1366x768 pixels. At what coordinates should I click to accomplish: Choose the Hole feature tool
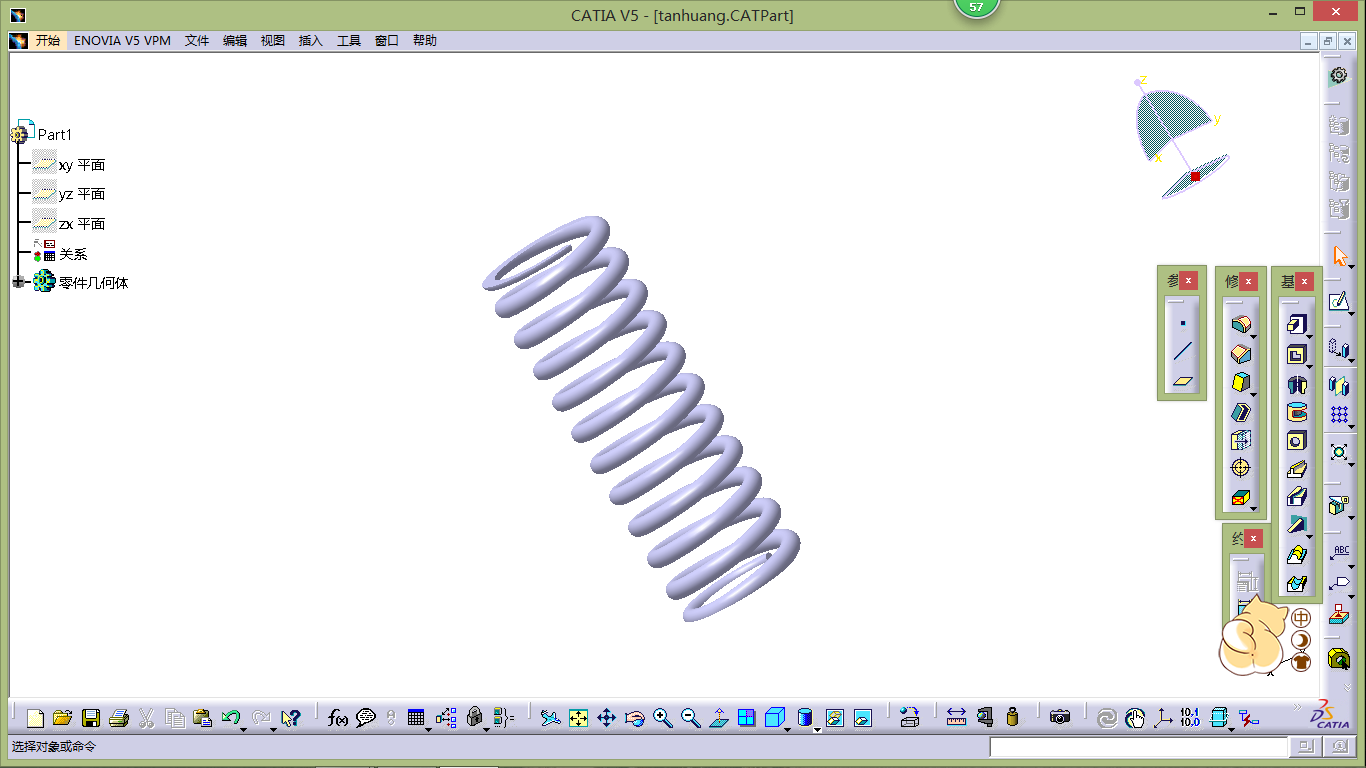pyautogui.click(x=1296, y=441)
